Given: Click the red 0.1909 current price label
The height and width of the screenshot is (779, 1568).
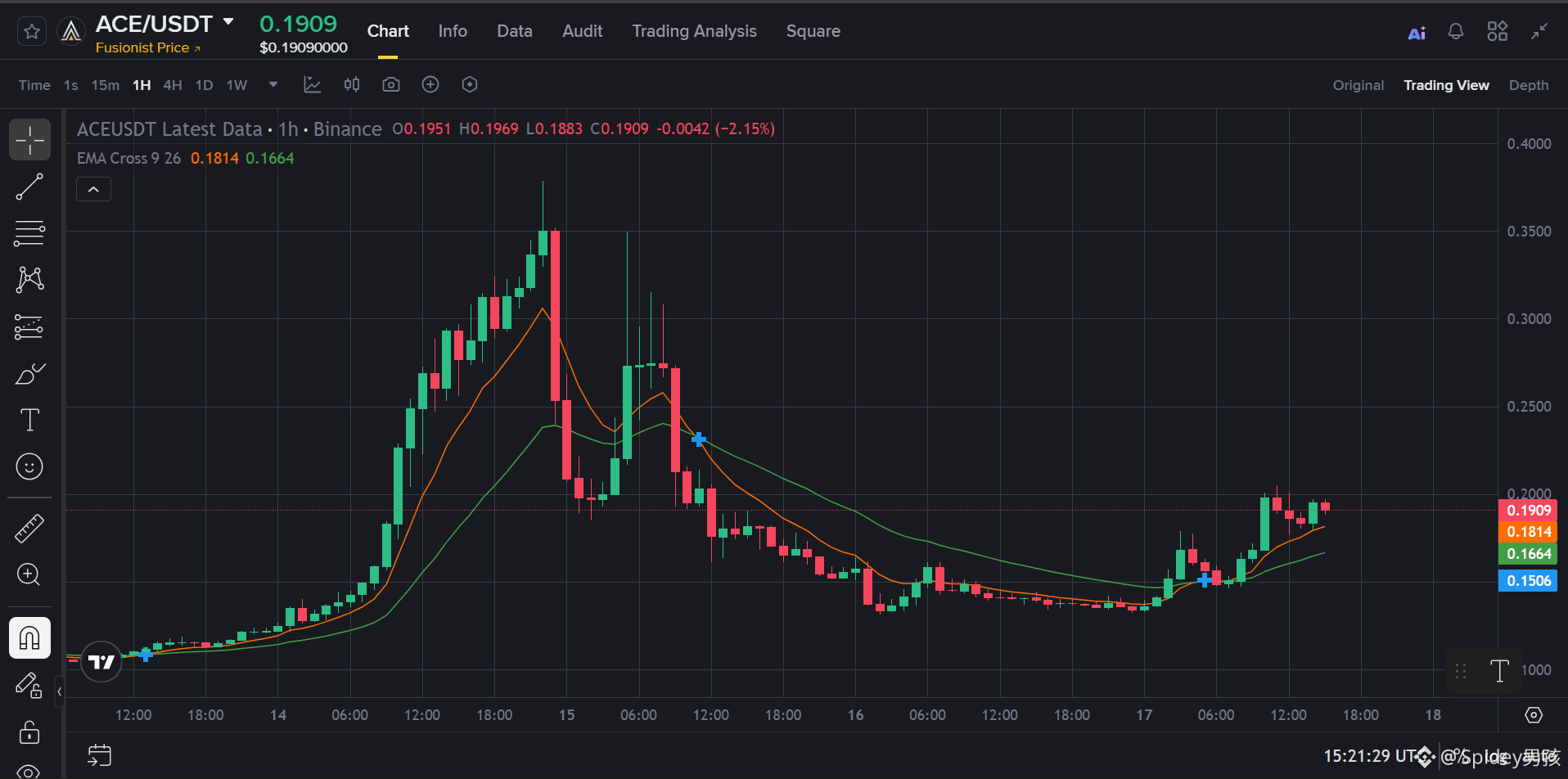Looking at the screenshot, I should click(x=1528, y=511).
